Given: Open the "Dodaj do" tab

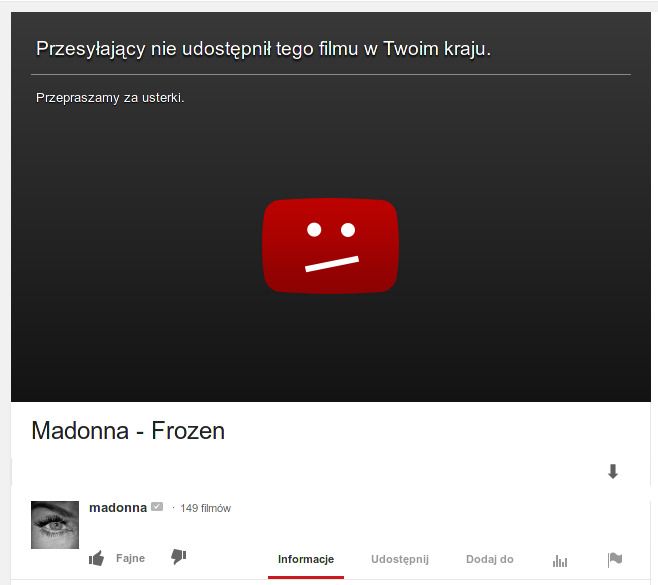Looking at the screenshot, I should coord(490,559).
